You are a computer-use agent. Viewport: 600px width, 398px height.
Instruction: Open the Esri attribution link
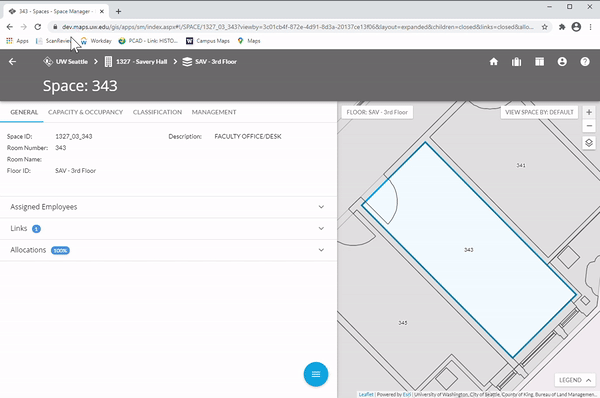click(406, 394)
